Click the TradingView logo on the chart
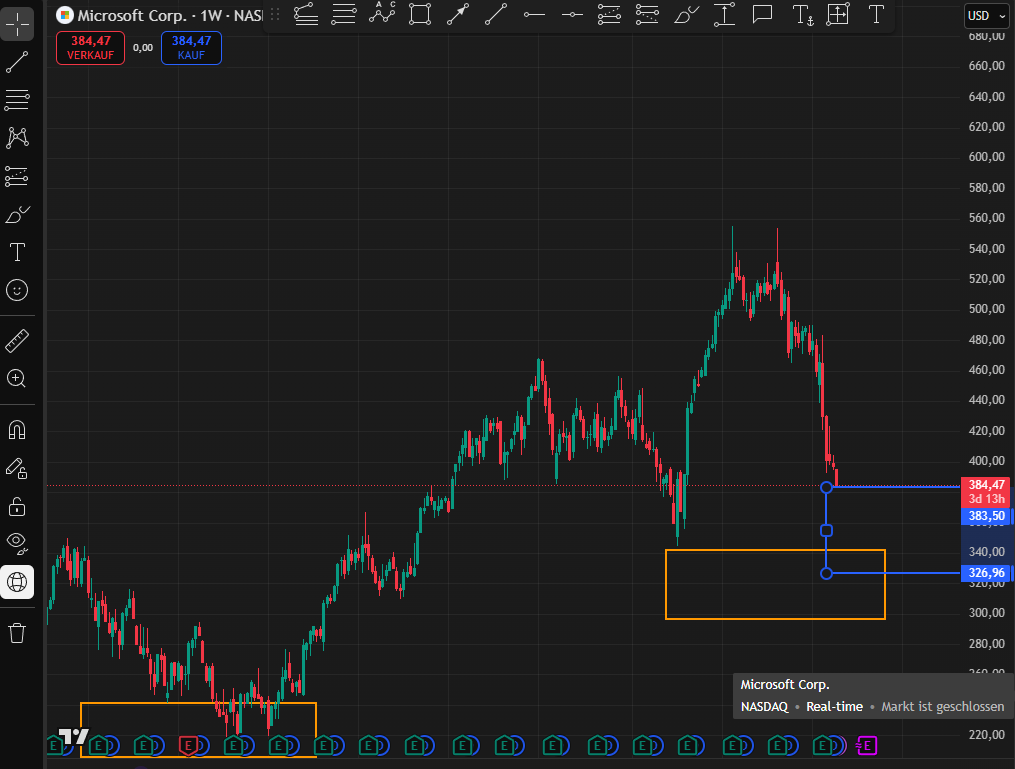The width and height of the screenshot is (1015, 769). click(x=73, y=736)
